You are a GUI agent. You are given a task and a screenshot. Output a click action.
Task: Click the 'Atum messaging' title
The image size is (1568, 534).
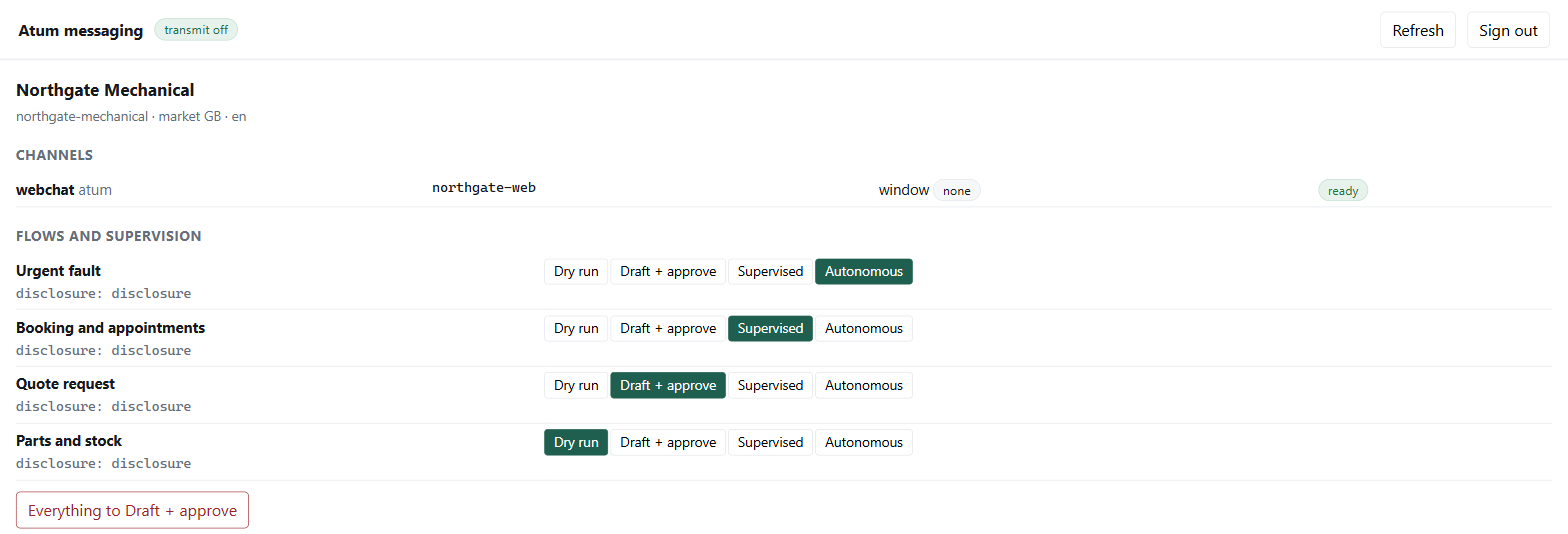pyautogui.click(x=80, y=30)
